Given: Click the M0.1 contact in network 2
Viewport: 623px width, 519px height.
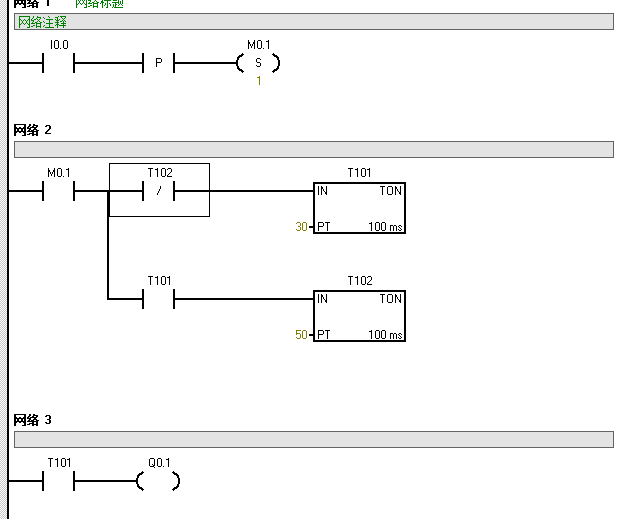Looking at the screenshot, I should [x=58, y=191].
